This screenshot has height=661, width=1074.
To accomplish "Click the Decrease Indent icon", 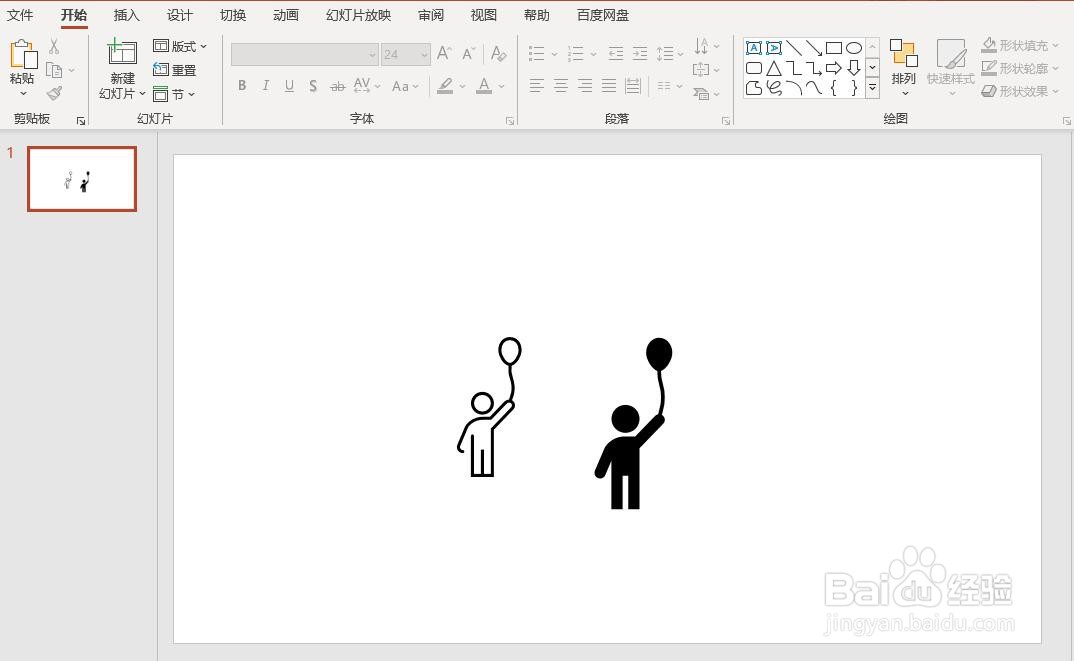I will point(616,53).
